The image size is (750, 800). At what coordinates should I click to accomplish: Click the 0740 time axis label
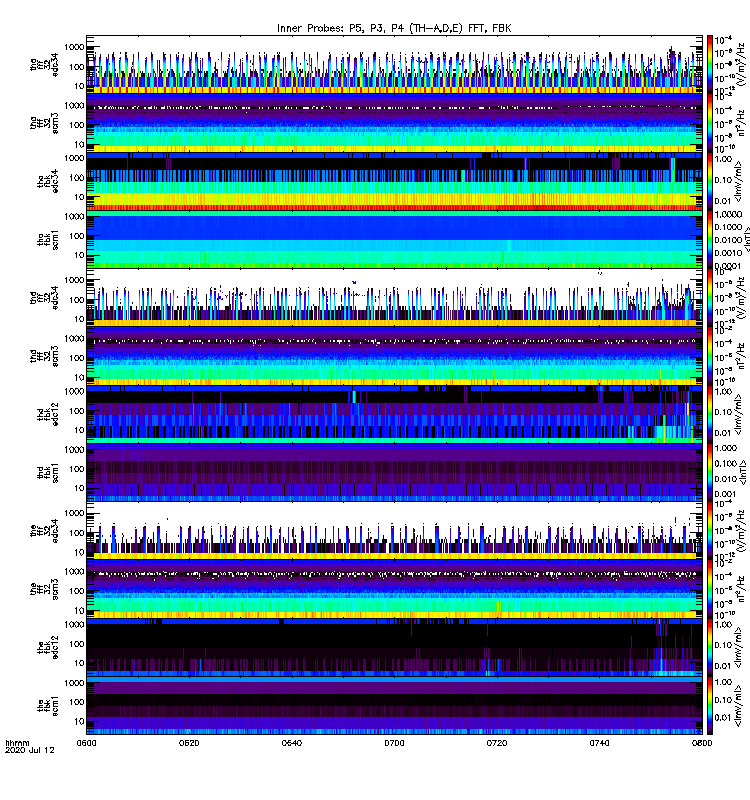click(x=599, y=743)
